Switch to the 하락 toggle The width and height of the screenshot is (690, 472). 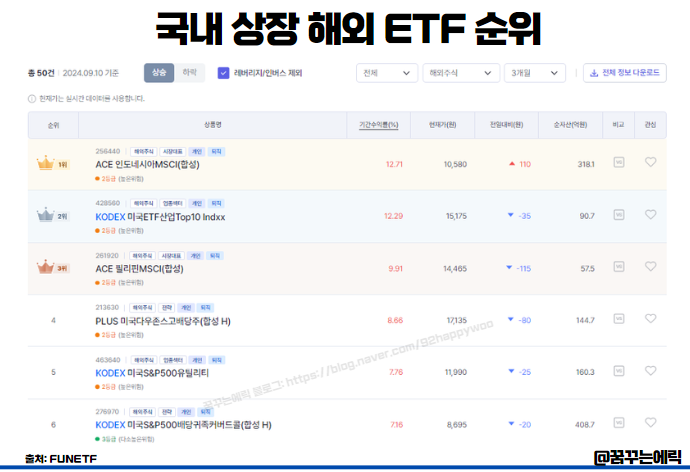point(190,73)
